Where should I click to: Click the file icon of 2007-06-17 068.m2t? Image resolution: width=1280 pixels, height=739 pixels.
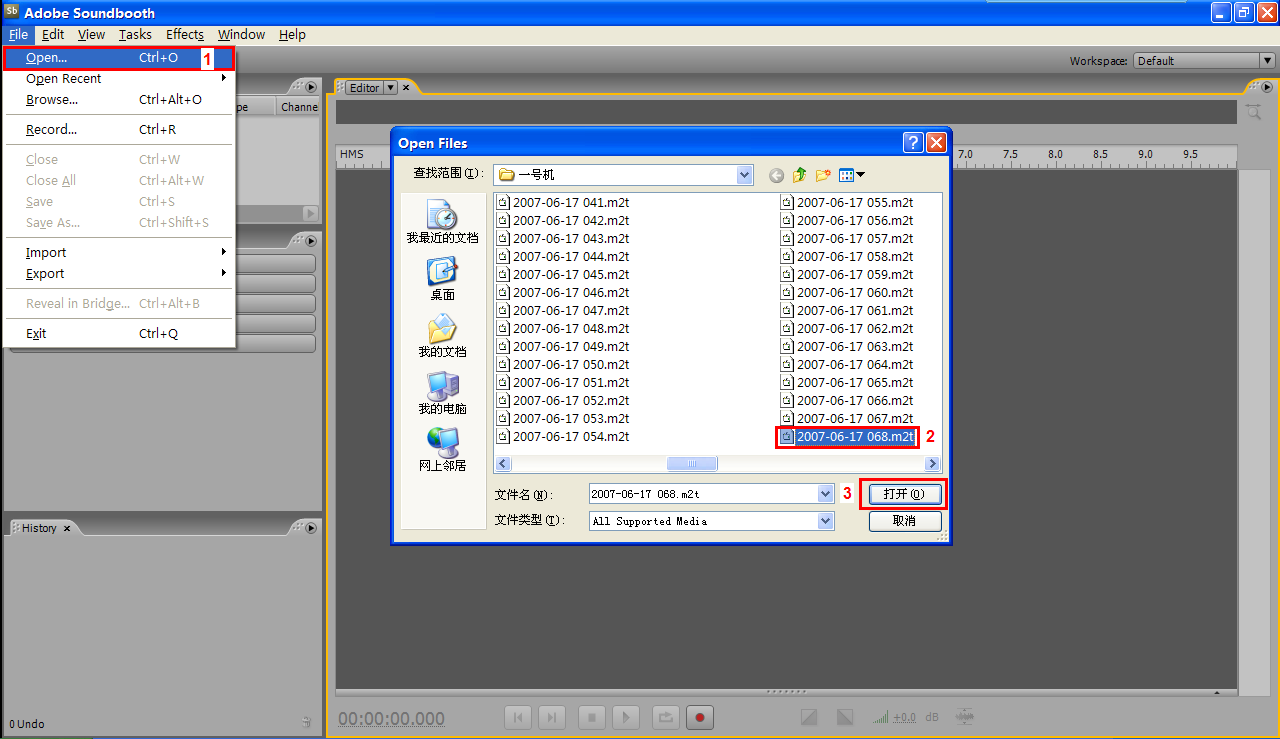coord(787,437)
